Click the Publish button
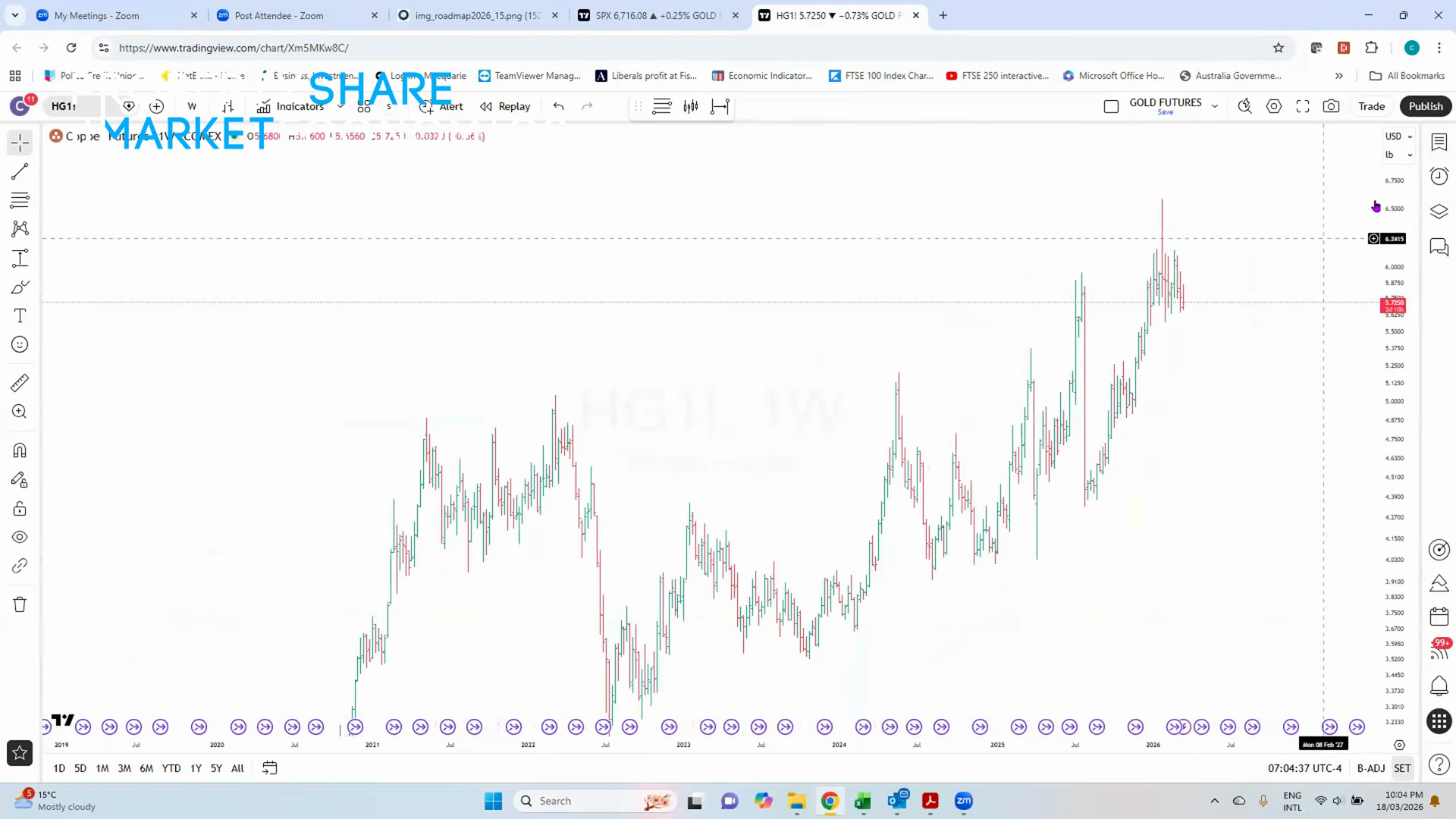1456x819 pixels. click(1425, 106)
